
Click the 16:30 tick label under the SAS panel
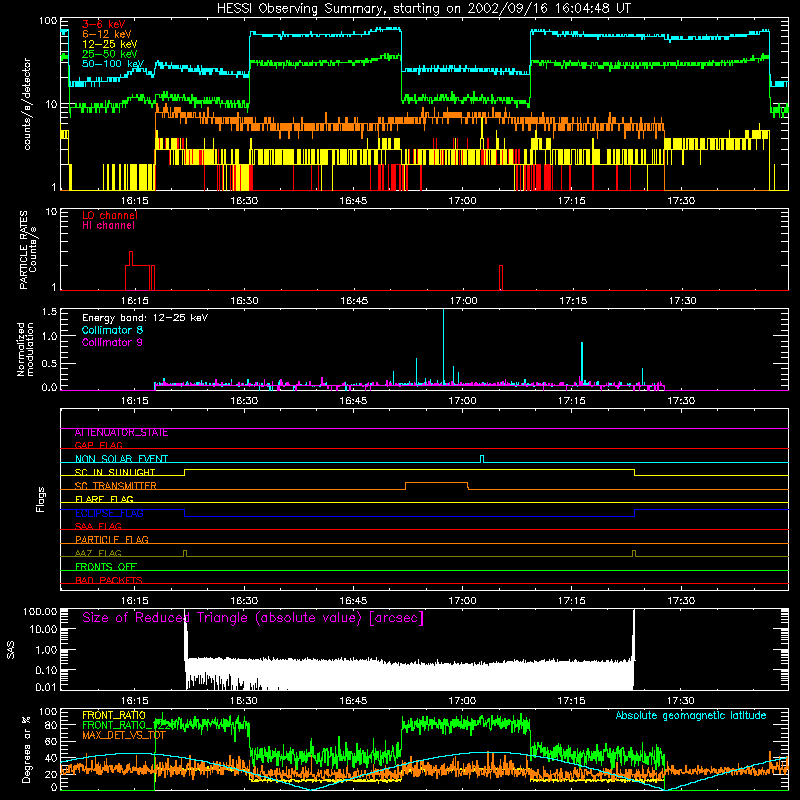click(244, 701)
